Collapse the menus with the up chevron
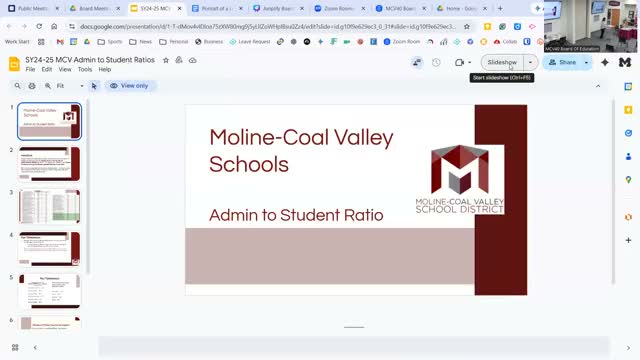The height and width of the screenshot is (360, 640). pyautogui.click(x=598, y=86)
